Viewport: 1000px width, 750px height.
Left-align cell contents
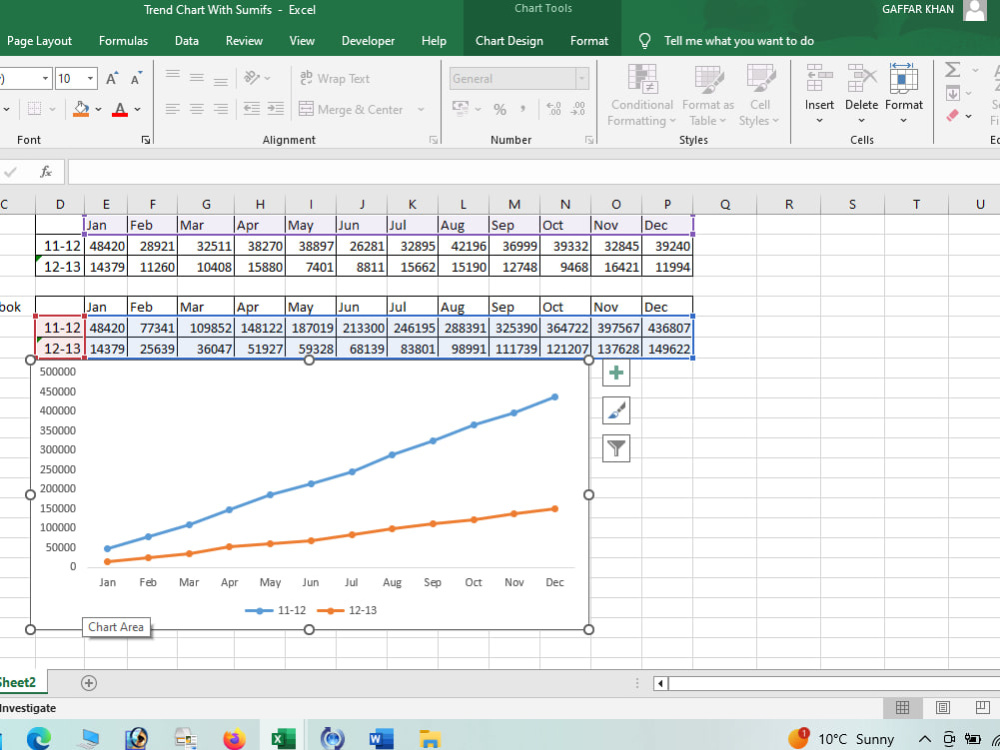click(x=173, y=109)
